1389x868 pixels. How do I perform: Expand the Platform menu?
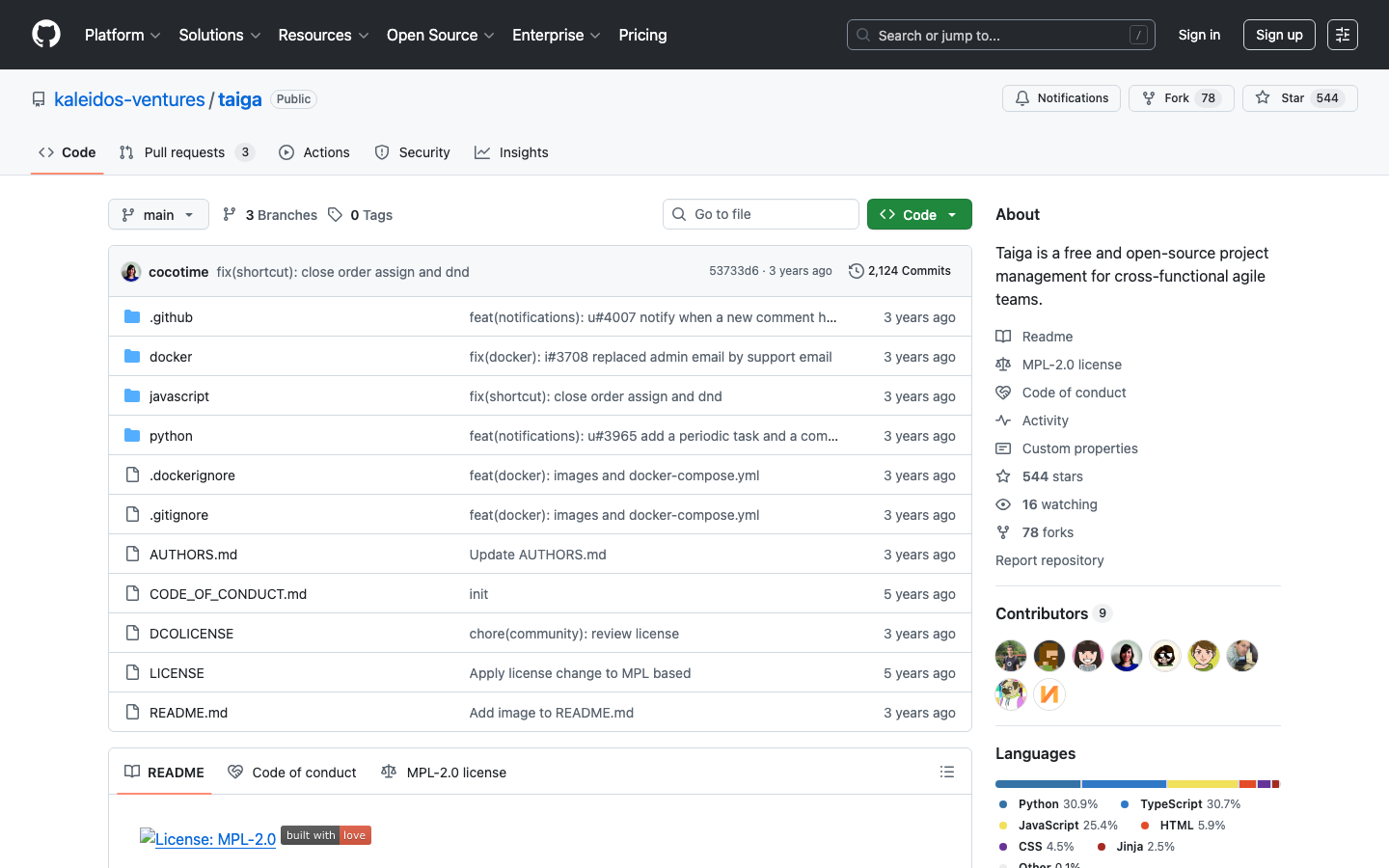[123, 35]
